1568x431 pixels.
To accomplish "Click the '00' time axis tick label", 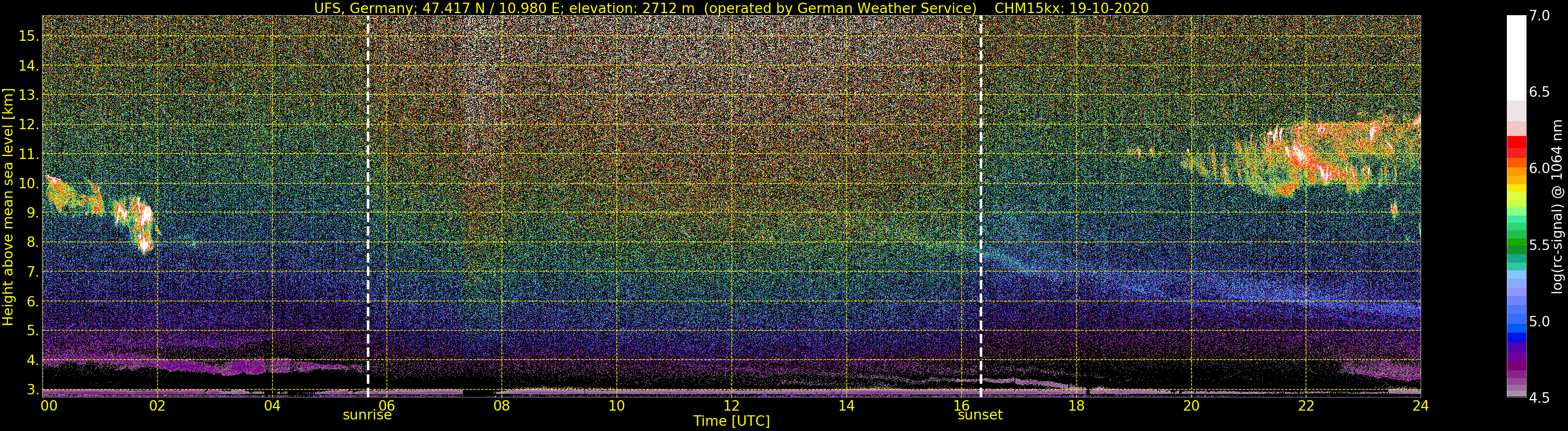I will (x=48, y=405).
